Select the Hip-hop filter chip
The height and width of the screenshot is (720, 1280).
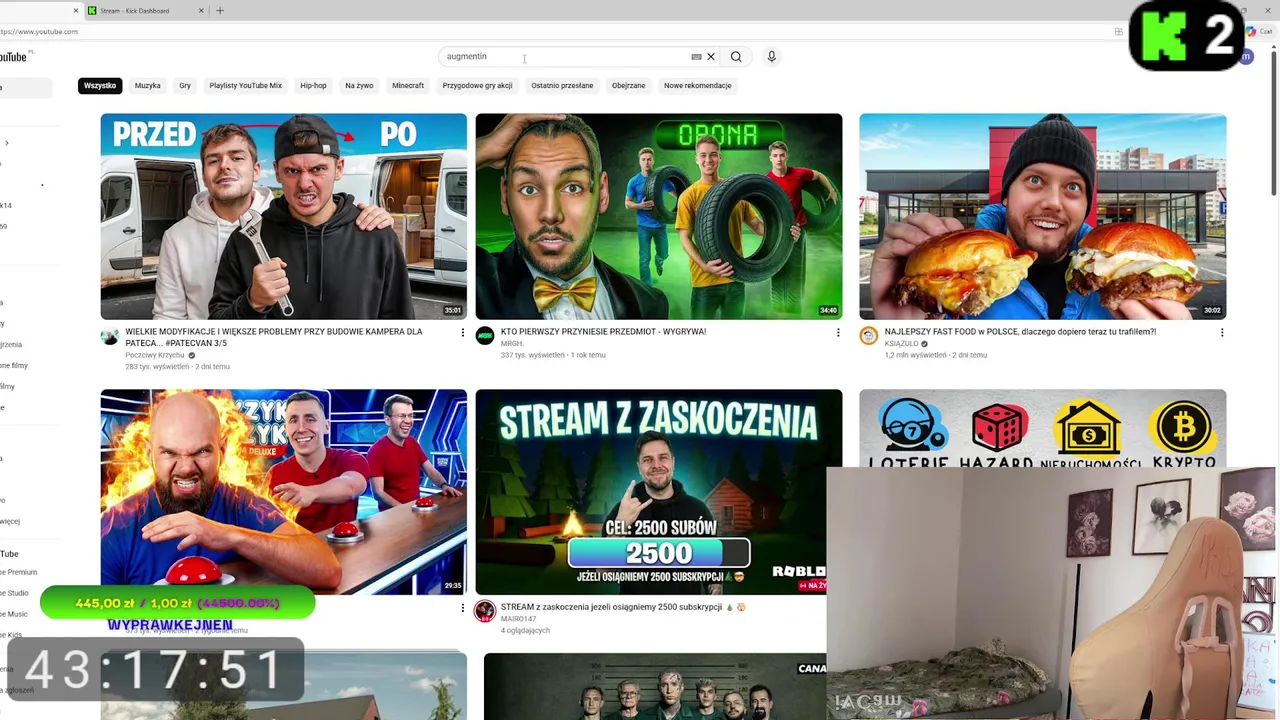pyautogui.click(x=313, y=86)
